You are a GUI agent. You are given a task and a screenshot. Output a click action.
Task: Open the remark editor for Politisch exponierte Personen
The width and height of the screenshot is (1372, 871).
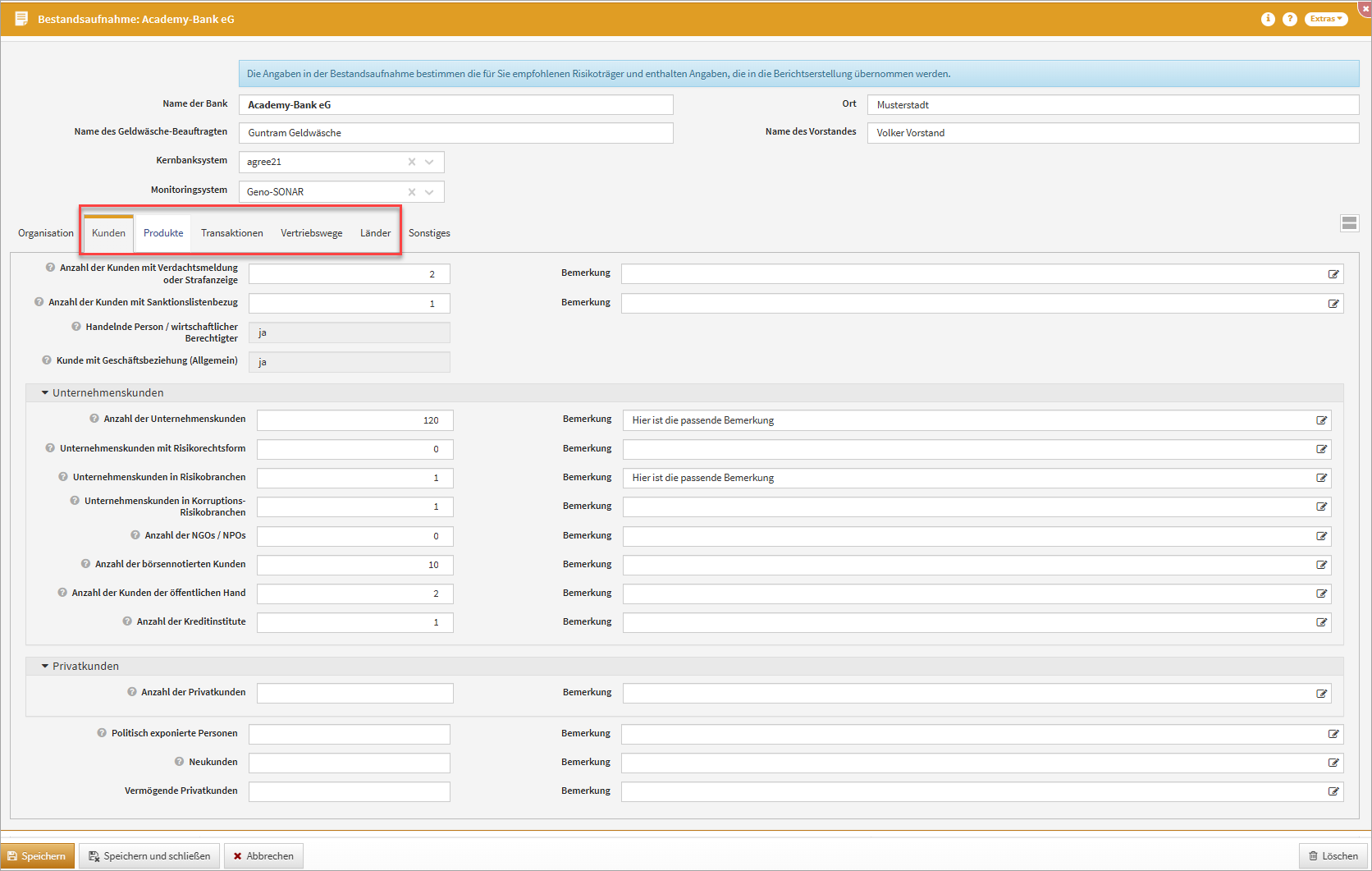tap(1333, 734)
